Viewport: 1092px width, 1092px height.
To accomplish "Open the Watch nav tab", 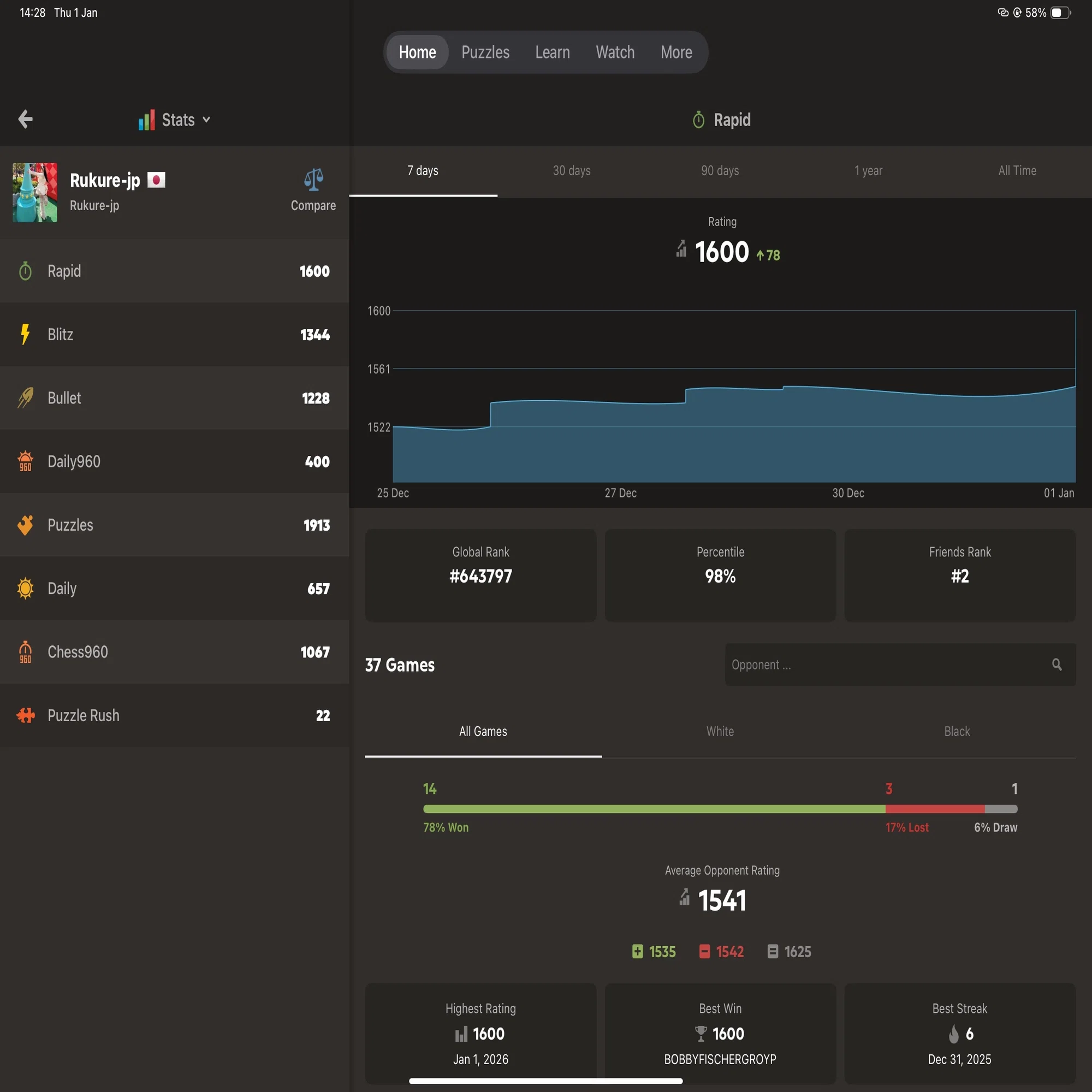I will pos(615,52).
